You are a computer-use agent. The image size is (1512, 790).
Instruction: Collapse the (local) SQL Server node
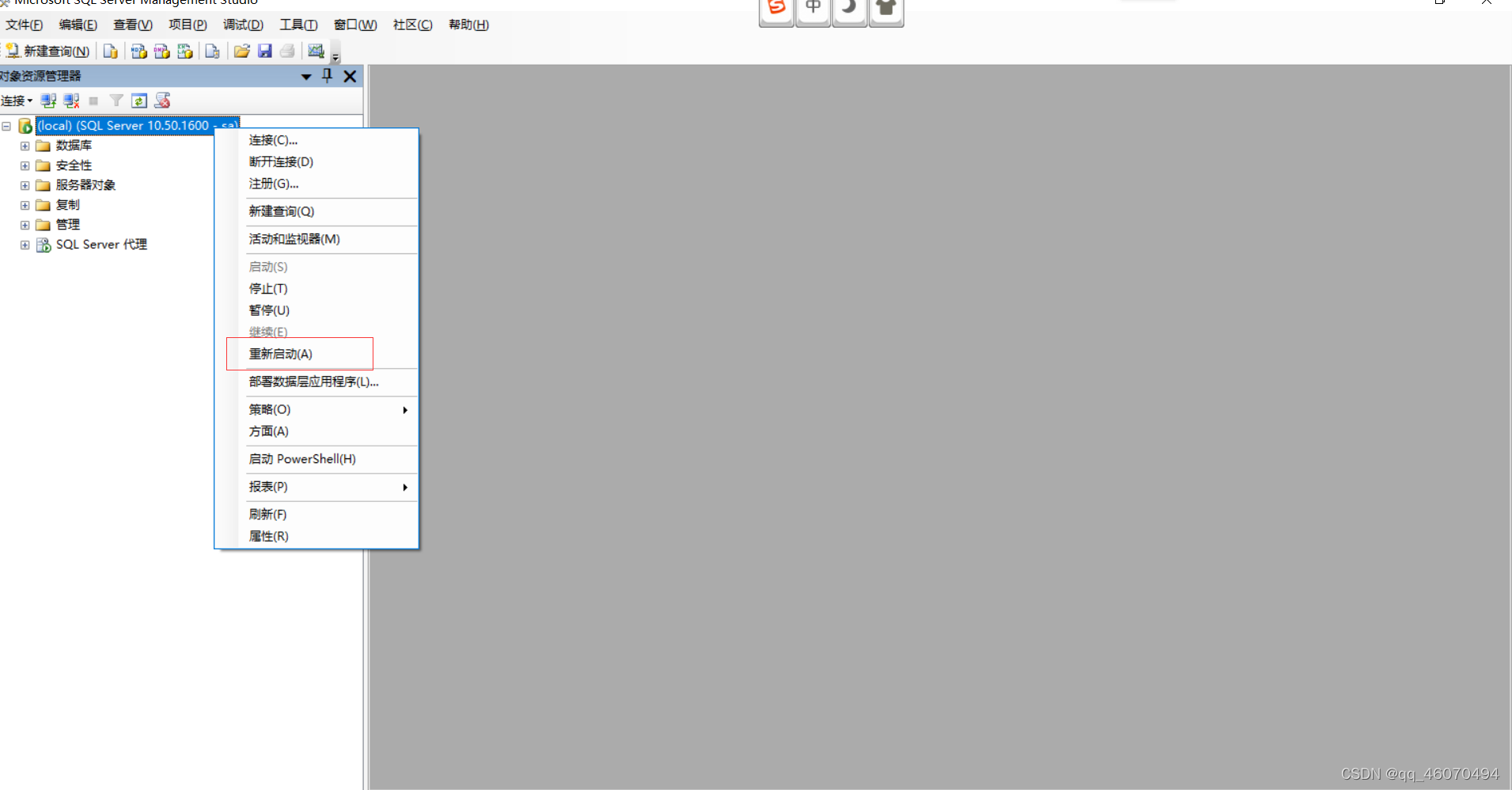pos(6,126)
